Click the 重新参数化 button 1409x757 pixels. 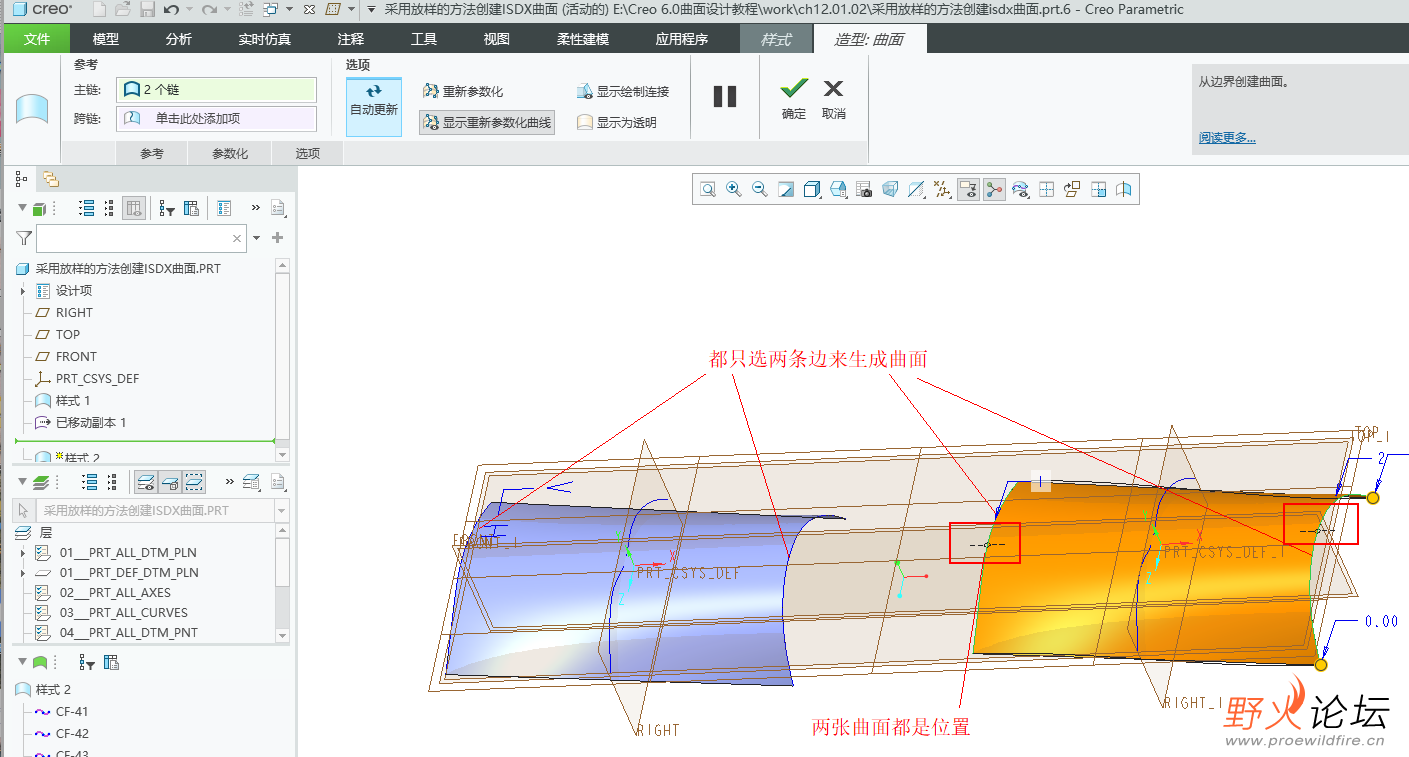463,91
